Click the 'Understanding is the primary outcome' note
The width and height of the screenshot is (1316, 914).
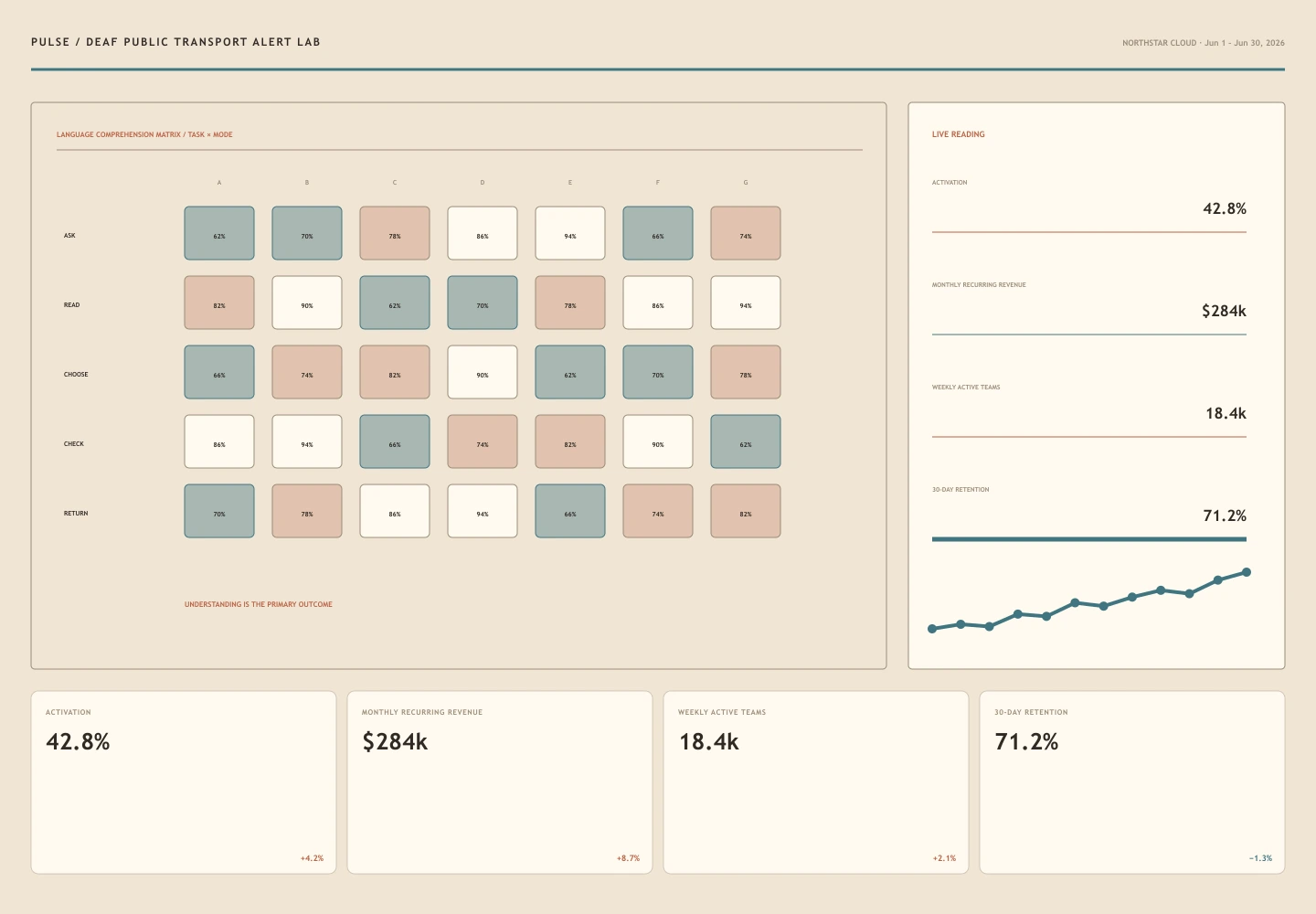259,604
